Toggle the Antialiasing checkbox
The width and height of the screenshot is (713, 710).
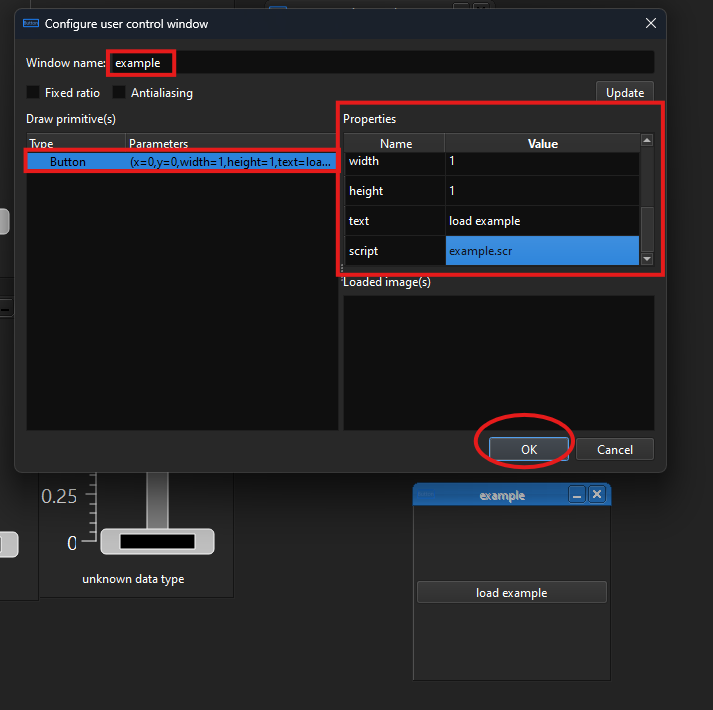click(120, 93)
